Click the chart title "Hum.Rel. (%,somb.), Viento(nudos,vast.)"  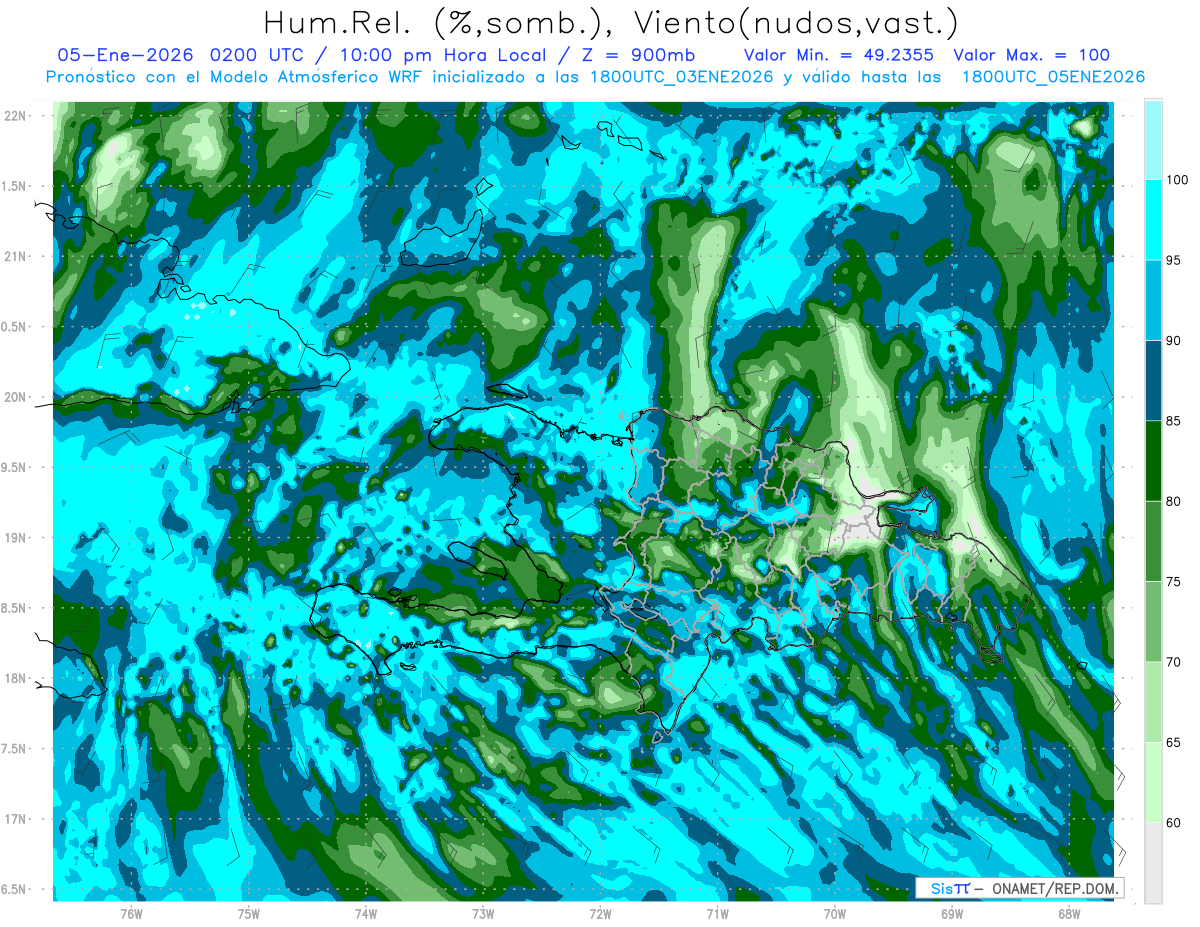coord(610,22)
